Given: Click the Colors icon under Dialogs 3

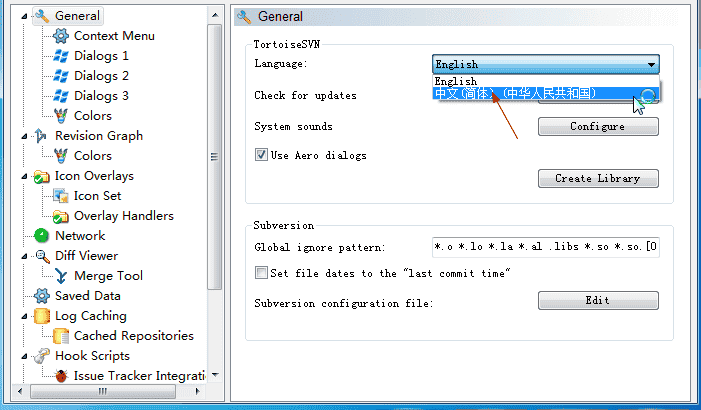Looking at the screenshot, I should 61,116.
